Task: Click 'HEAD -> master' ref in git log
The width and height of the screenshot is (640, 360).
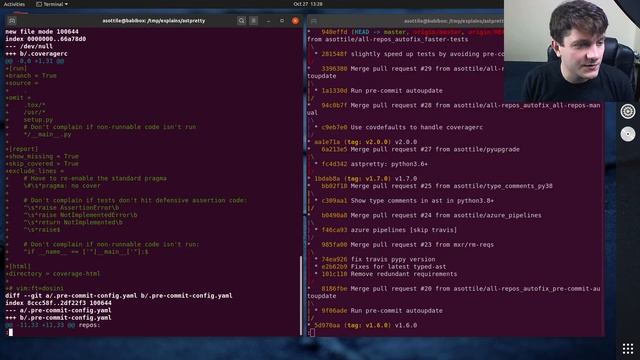Action: click(380, 32)
